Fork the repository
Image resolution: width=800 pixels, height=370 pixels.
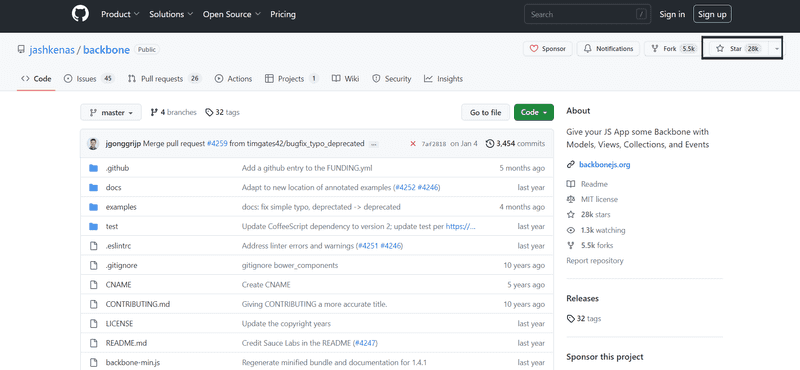coord(672,49)
